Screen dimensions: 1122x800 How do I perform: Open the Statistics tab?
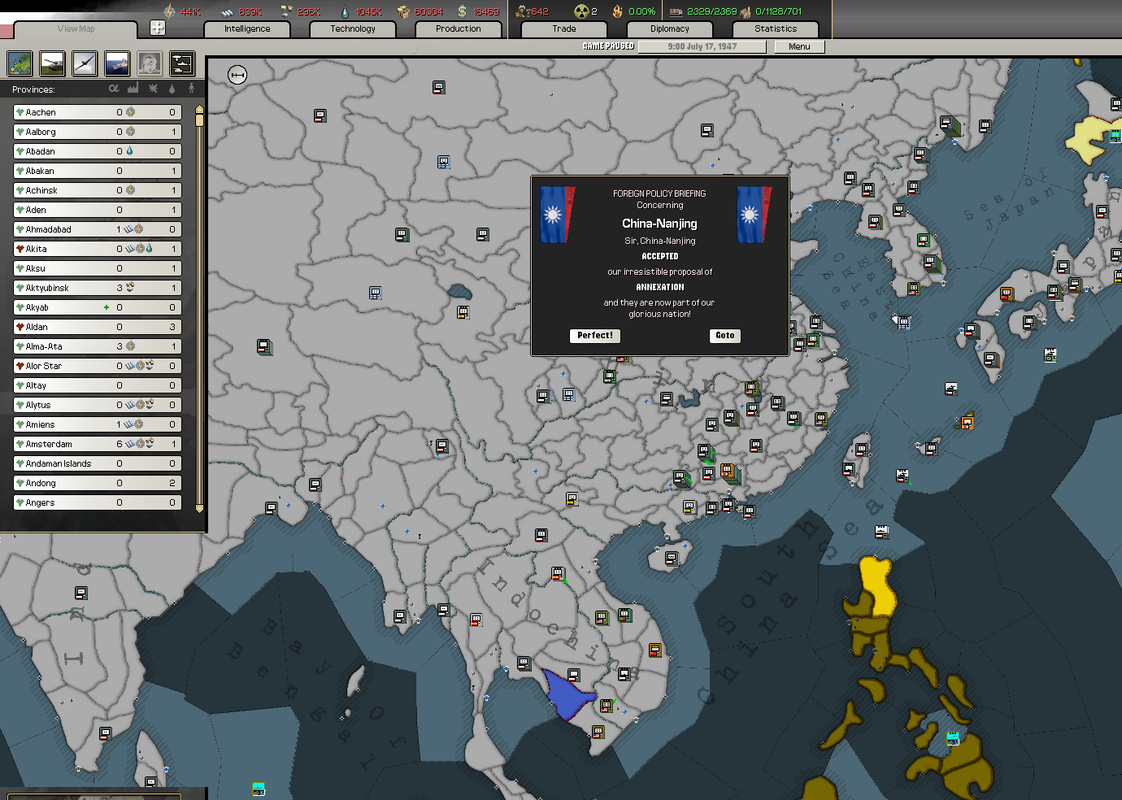(775, 29)
